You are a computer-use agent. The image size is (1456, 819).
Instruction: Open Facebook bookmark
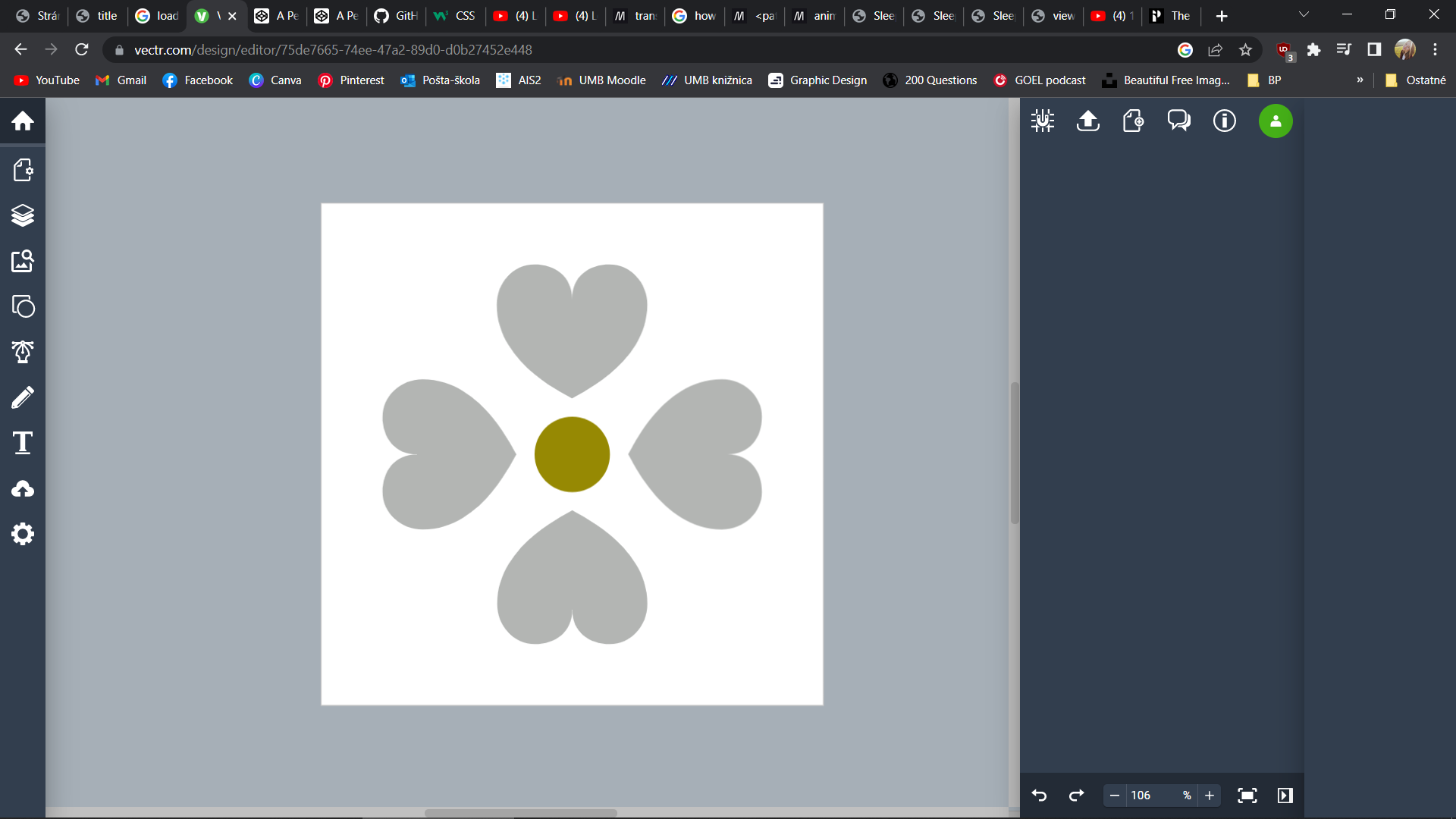point(197,80)
